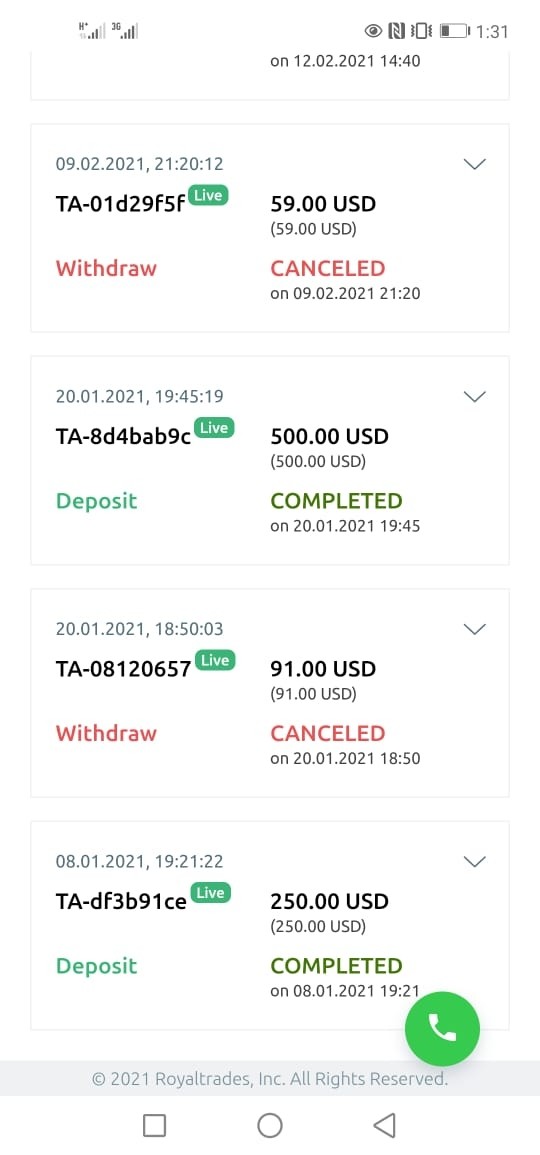Tap Live badge beside TA-df3b91ce

pos(211,893)
